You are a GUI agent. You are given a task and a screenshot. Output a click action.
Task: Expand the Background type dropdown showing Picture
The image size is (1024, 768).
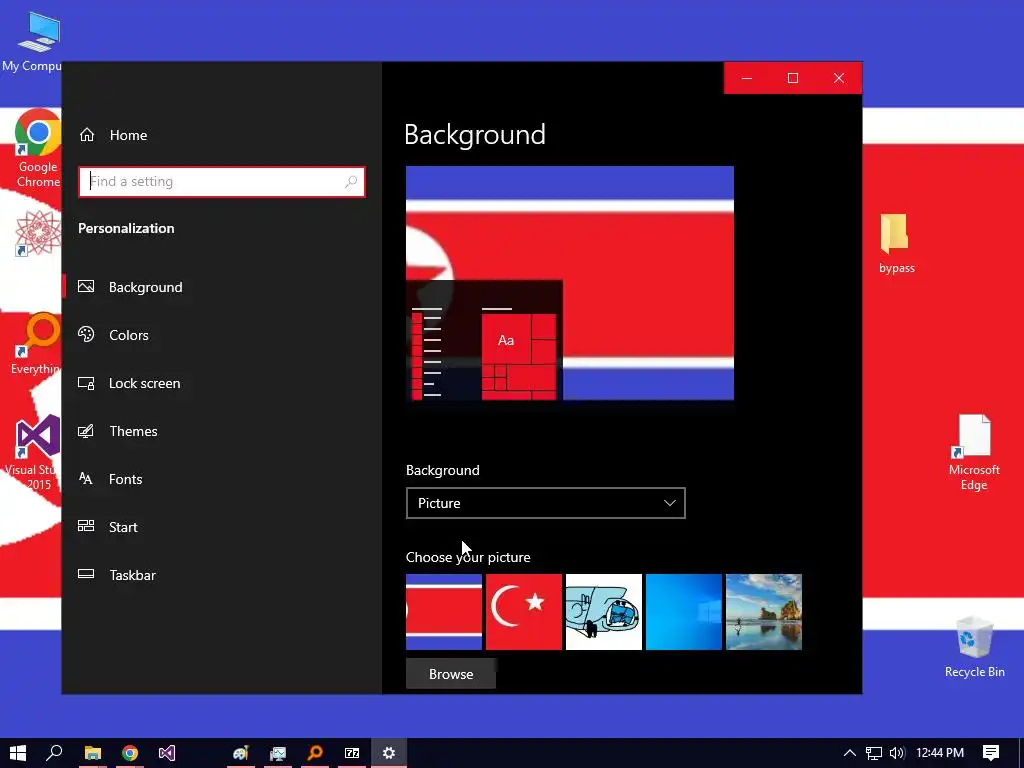pos(545,503)
